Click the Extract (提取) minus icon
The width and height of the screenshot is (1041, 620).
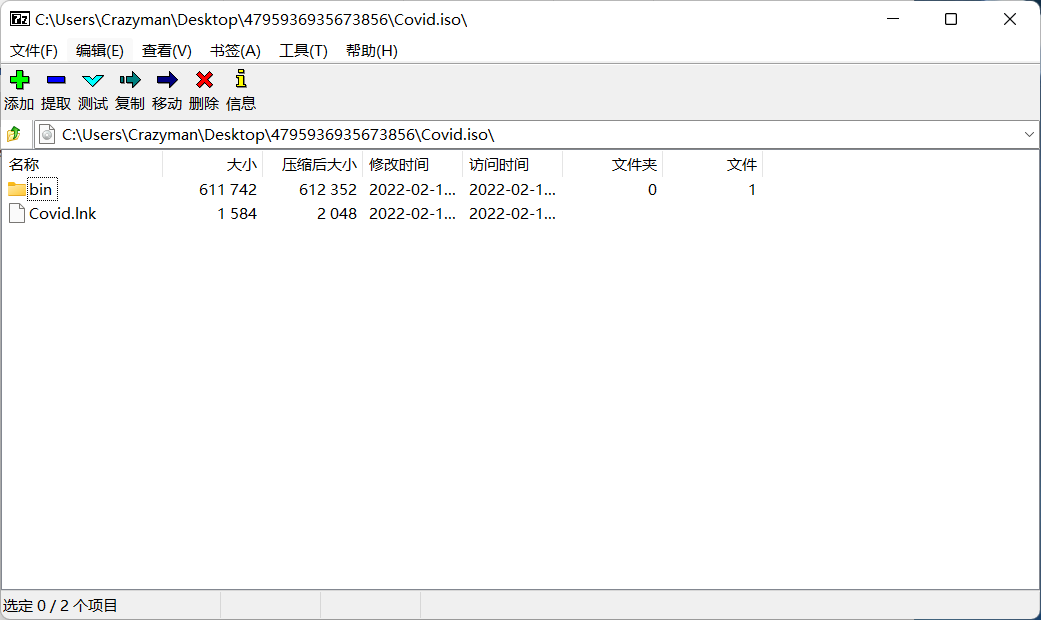(56, 80)
